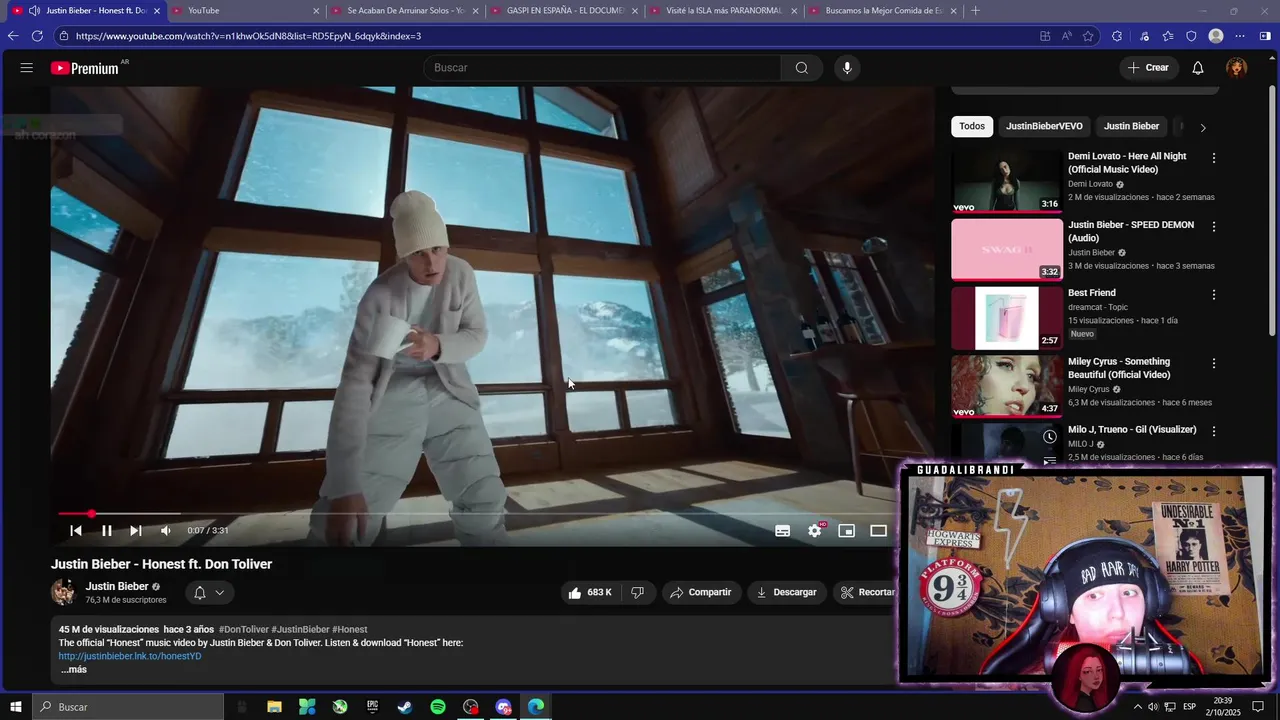Go to YouTube Premium home logo
This screenshot has width=1280, height=720.
click(x=85, y=68)
